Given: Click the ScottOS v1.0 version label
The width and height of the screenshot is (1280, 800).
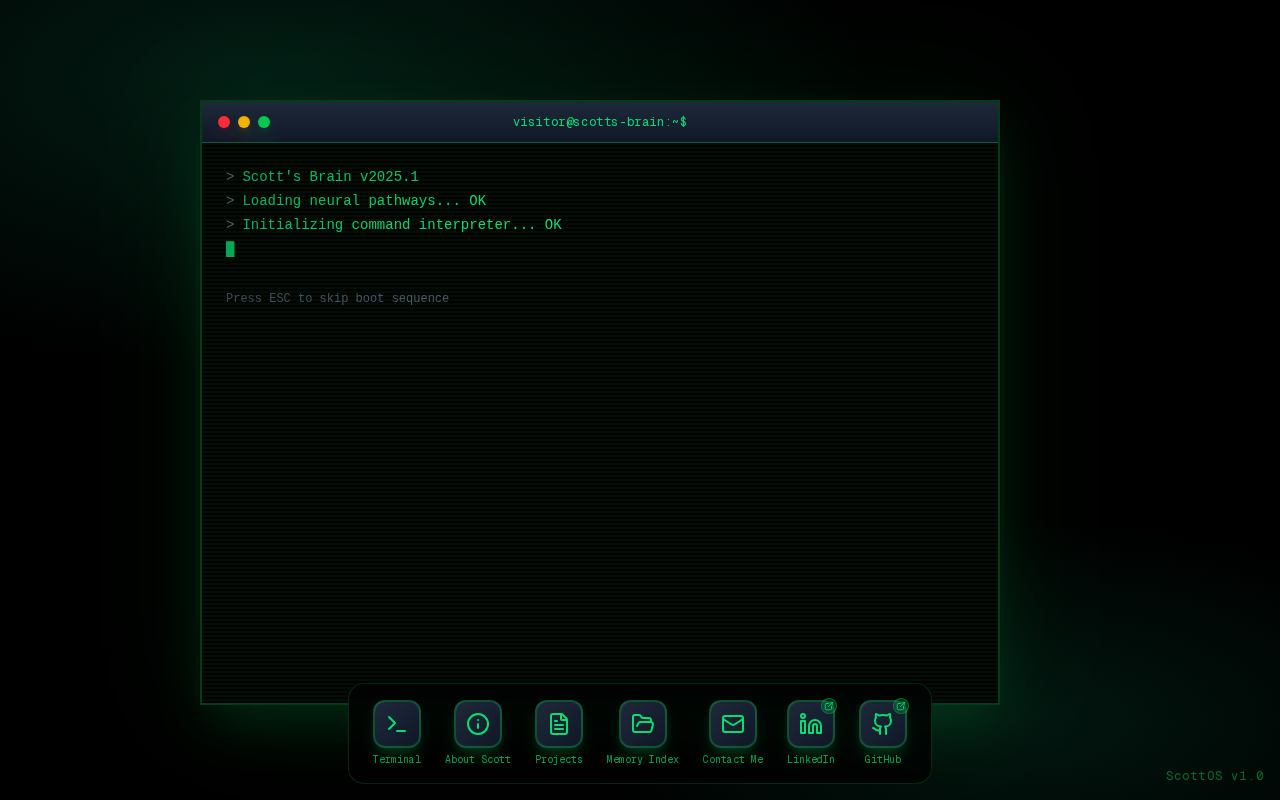Looking at the screenshot, I should coord(1214,776).
